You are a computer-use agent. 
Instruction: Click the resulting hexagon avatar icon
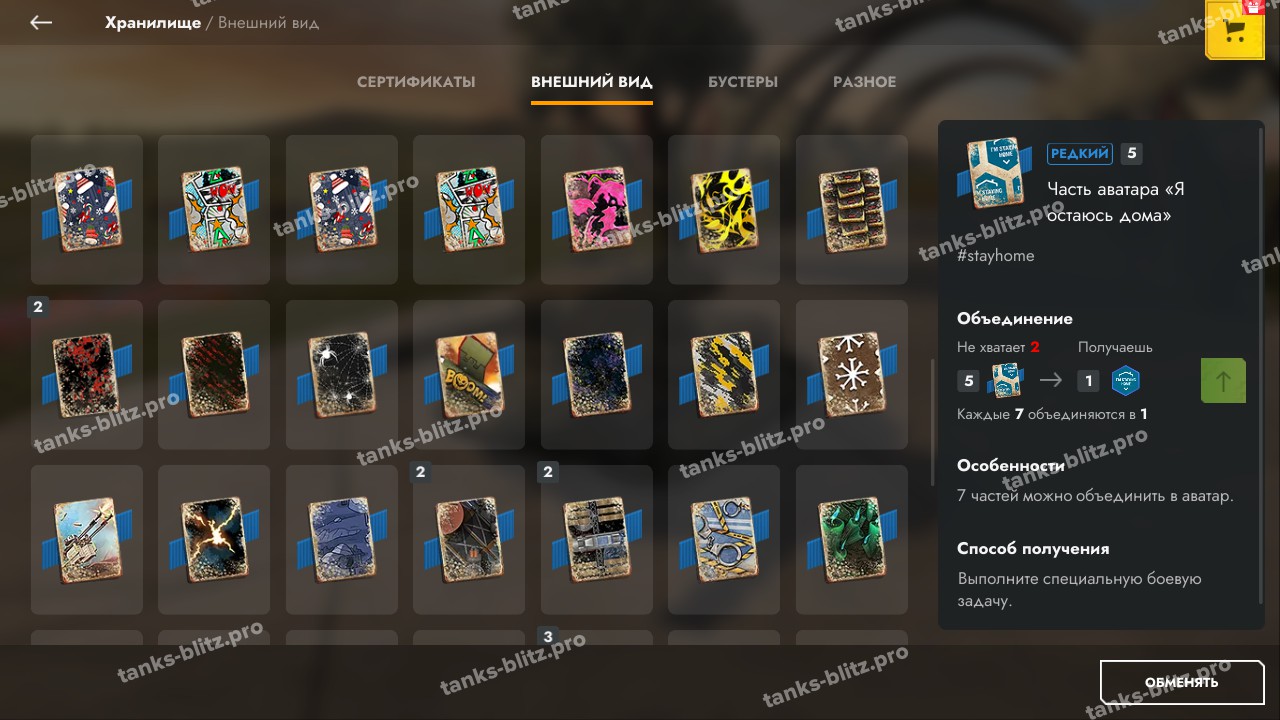1126,380
